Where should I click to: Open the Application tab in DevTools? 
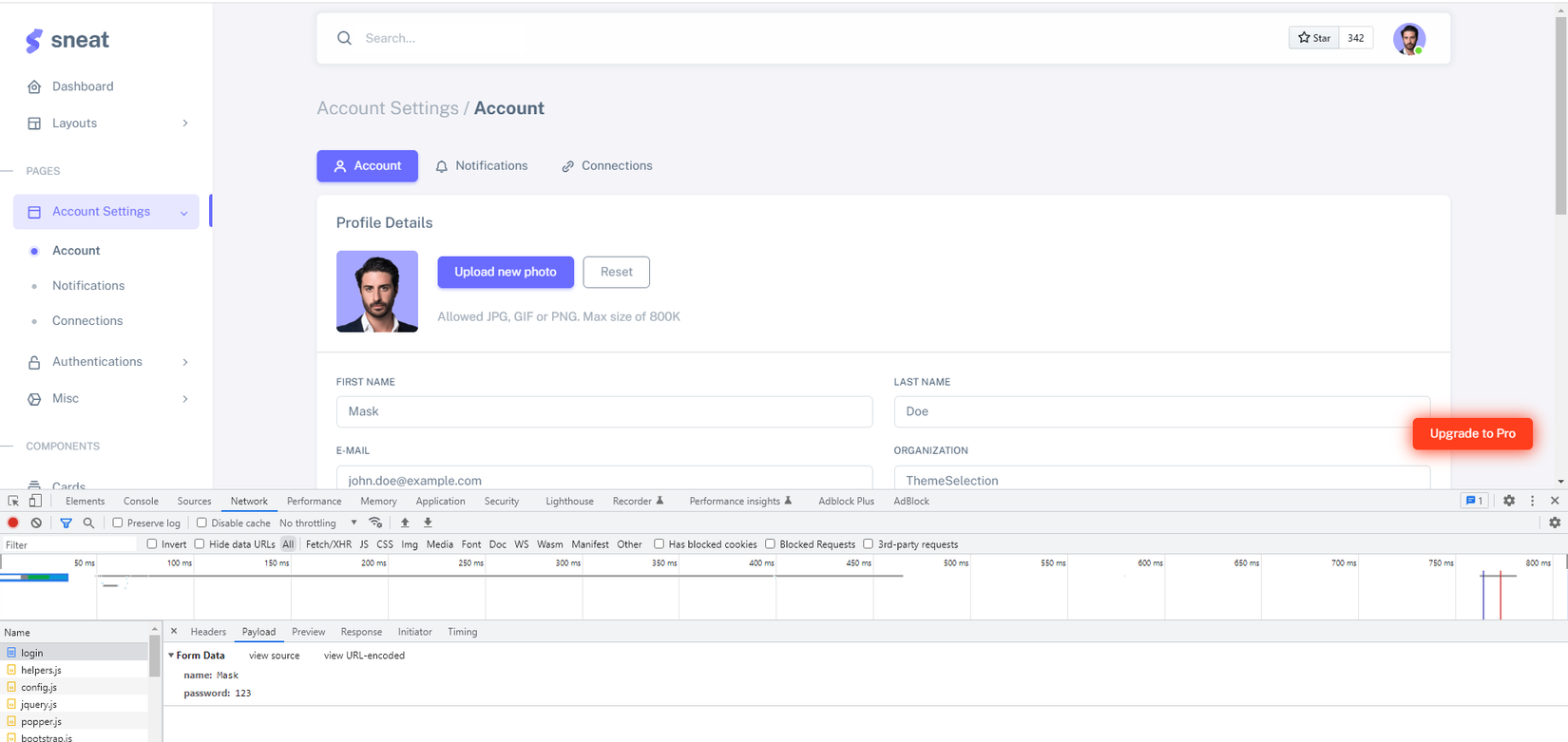(440, 501)
